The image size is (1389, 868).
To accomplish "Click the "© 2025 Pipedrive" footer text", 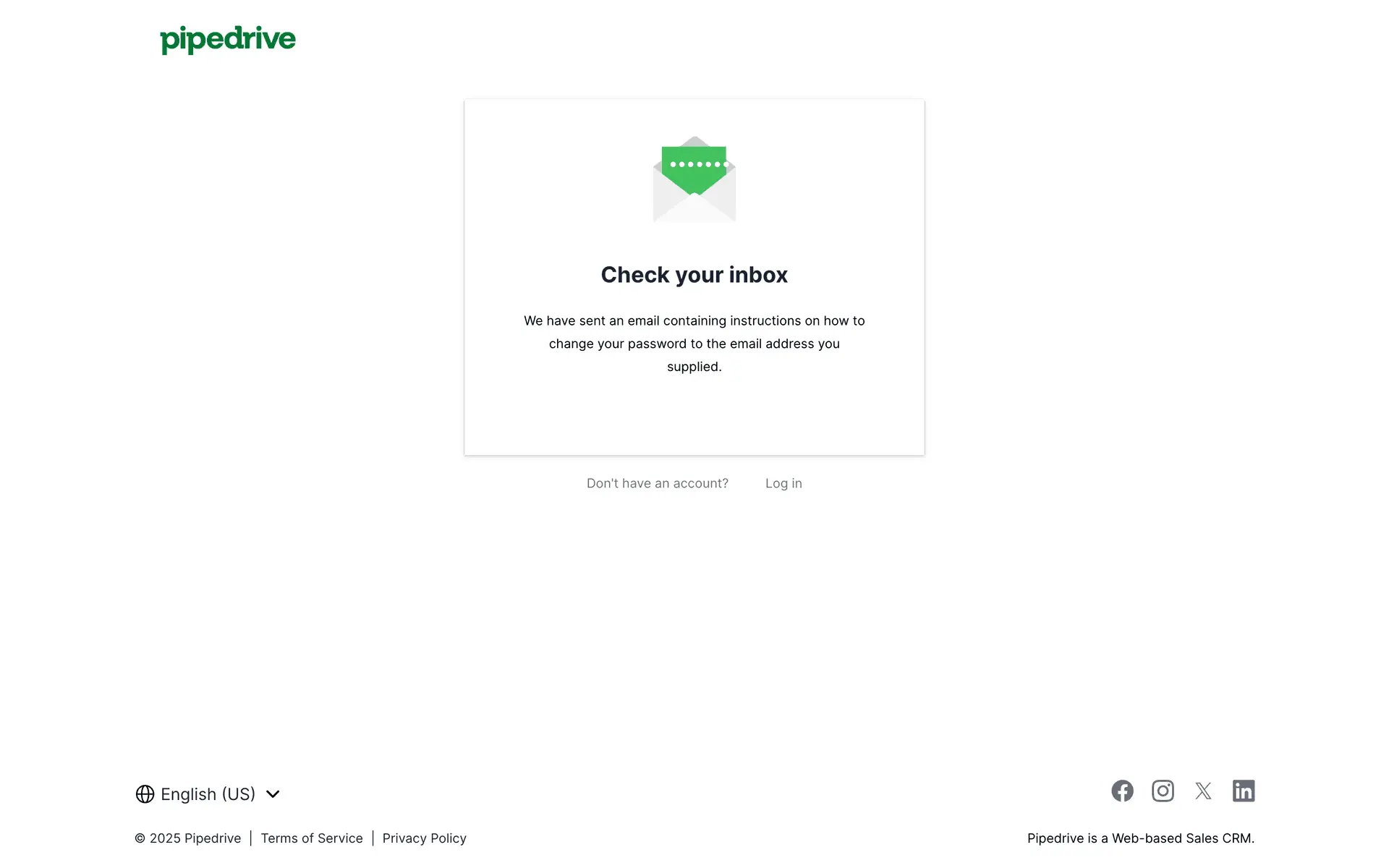I will [x=188, y=838].
